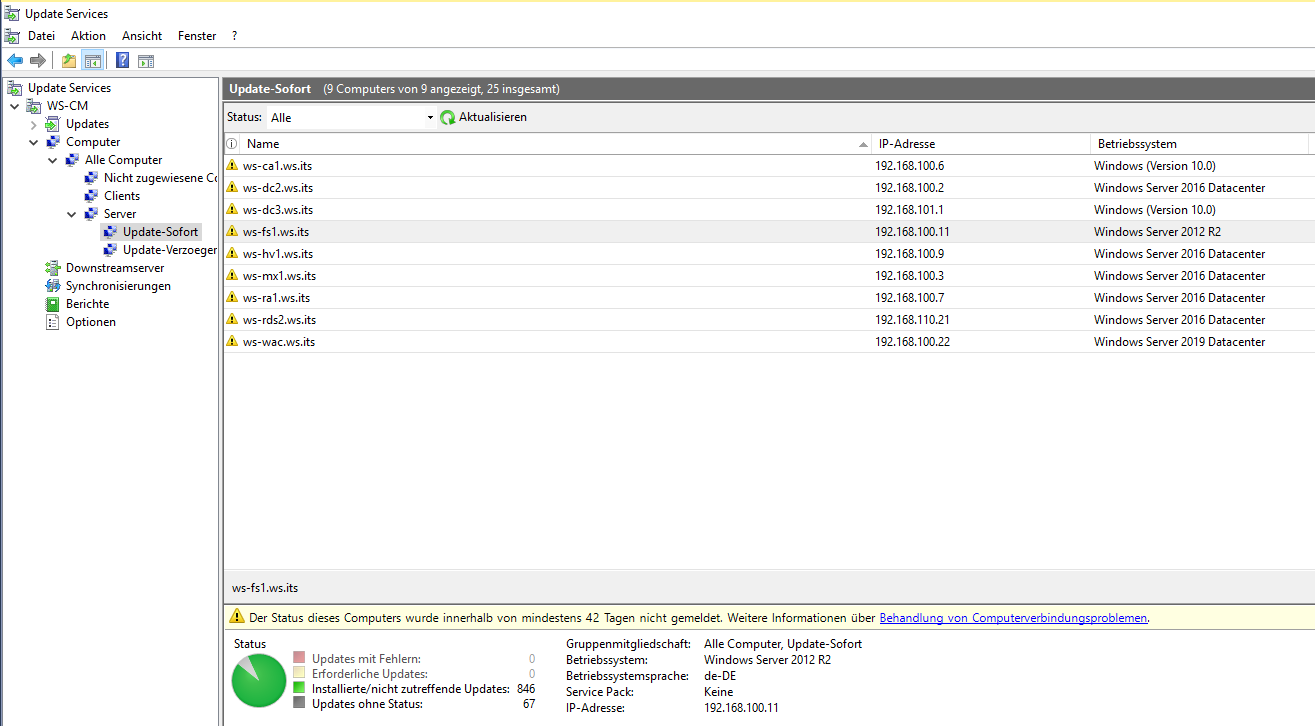1315x726 pixels.
Task: Collapse the Server tree node
Action: pyautogui.click(x=72, y=214)
